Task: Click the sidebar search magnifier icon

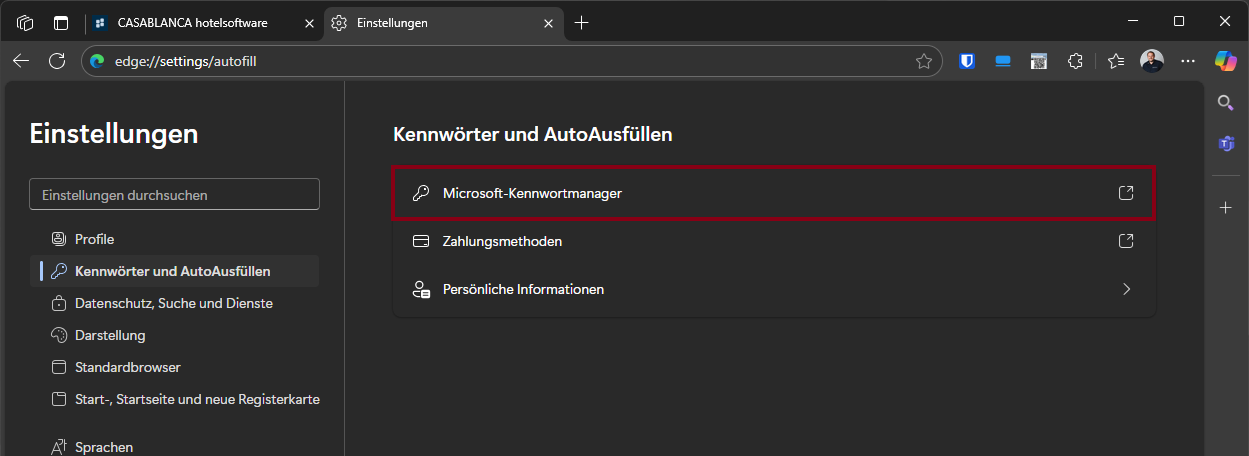Action: (1225, 103)
